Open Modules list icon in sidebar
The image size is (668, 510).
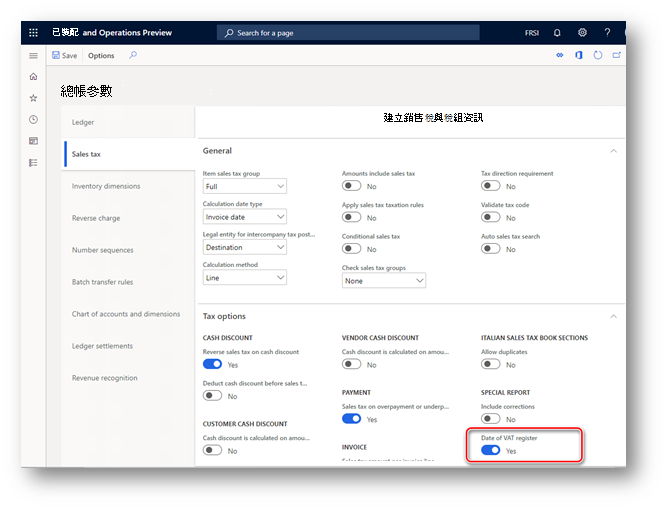click(x=33, y=163)
